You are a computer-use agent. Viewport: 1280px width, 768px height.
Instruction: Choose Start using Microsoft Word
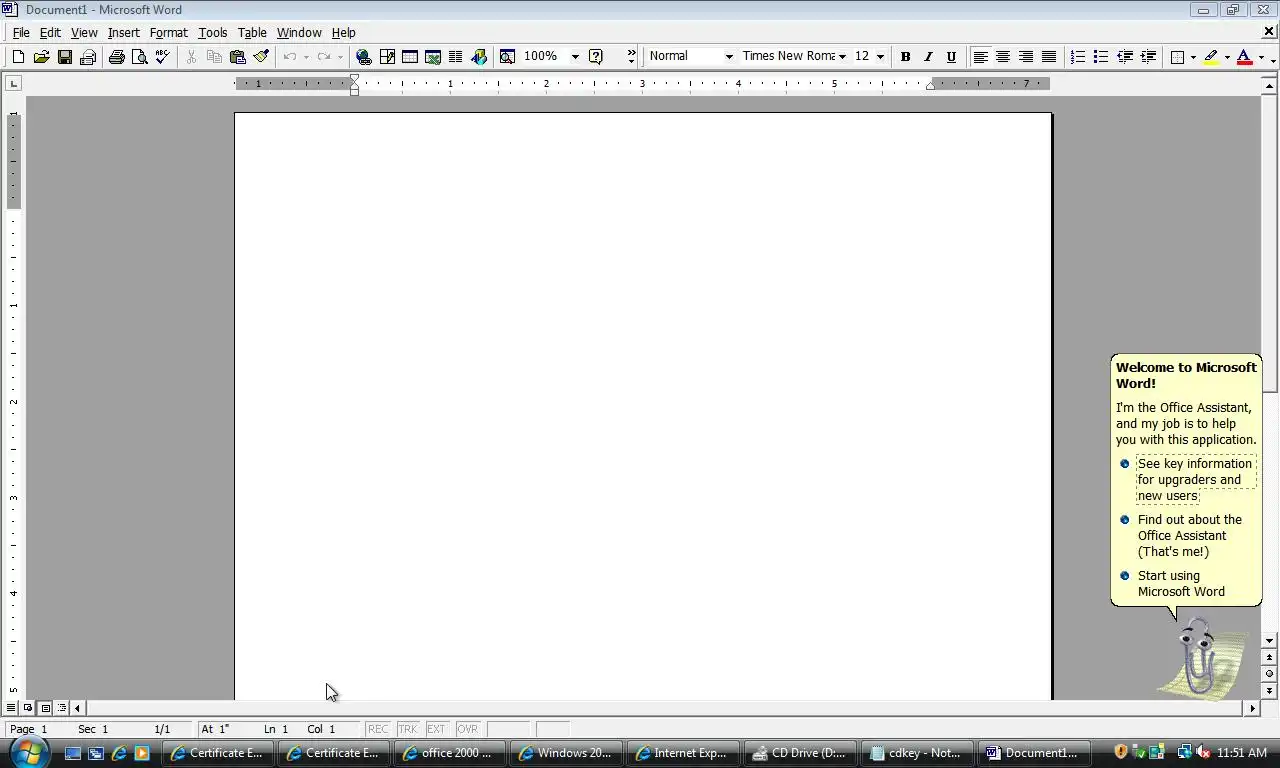pos(1181,583)
